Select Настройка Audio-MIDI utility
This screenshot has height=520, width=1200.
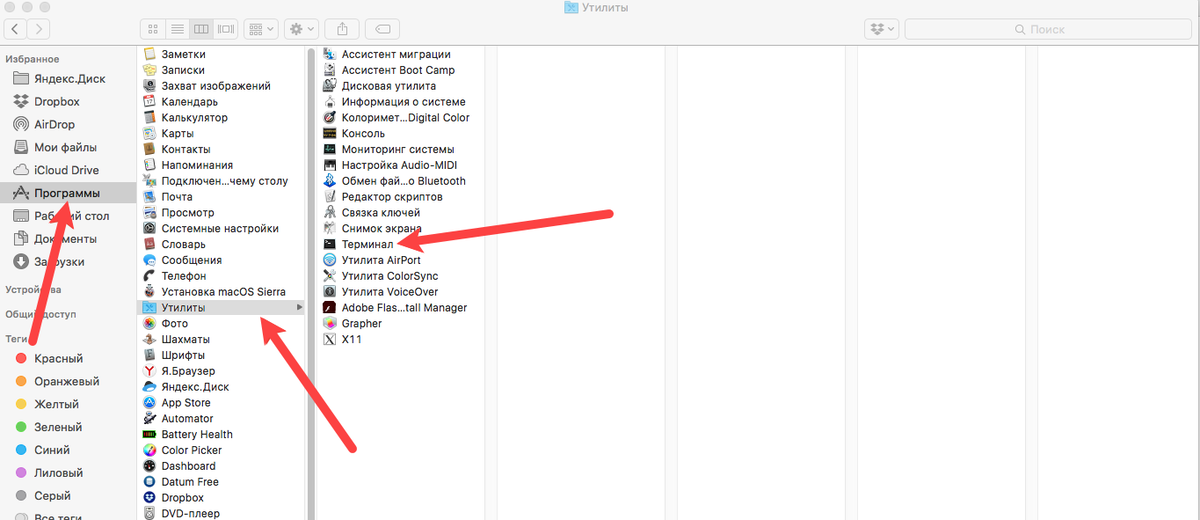click(401, 165)
